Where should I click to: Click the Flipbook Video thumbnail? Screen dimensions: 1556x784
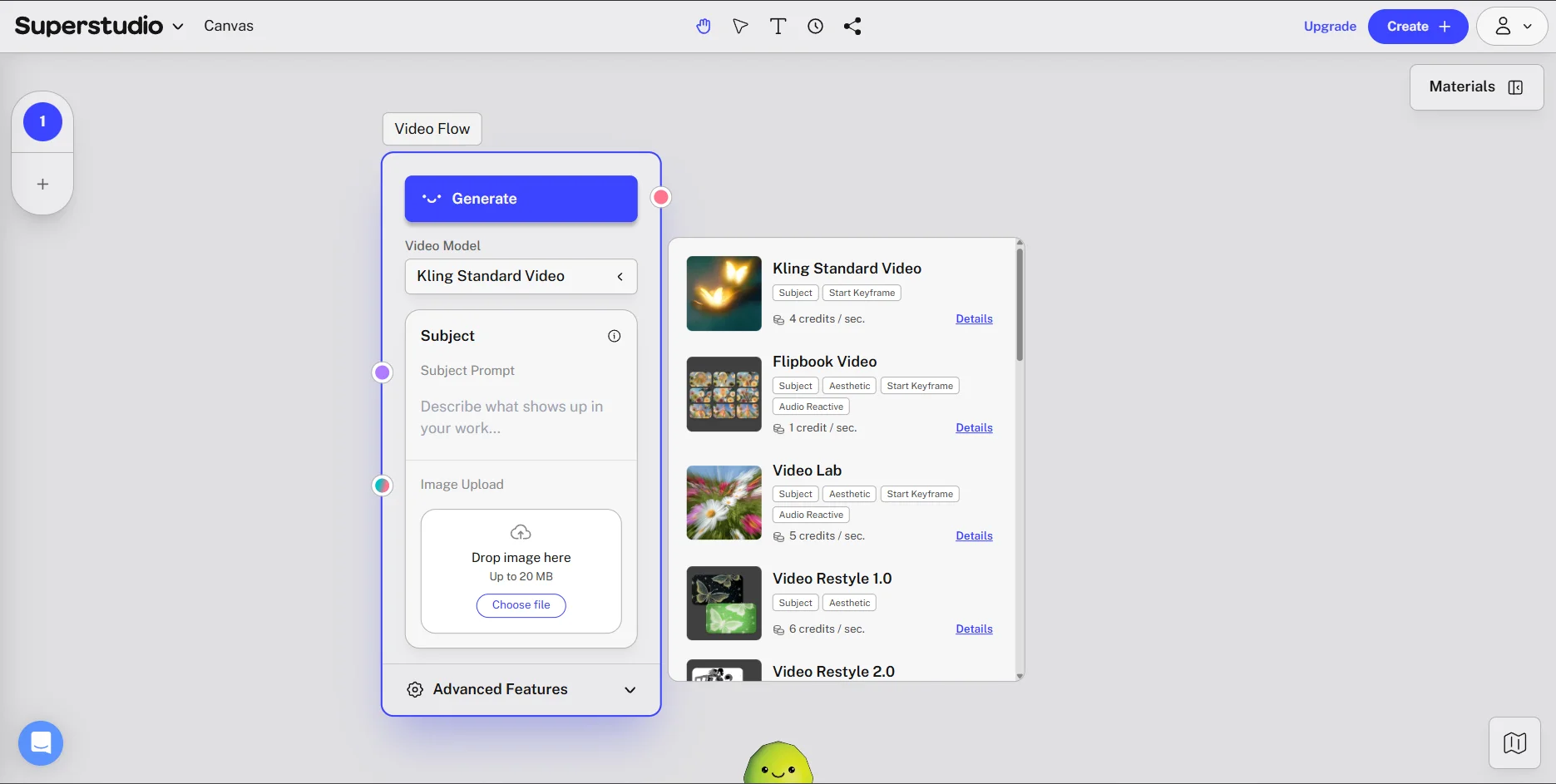(x=724, y=394)
